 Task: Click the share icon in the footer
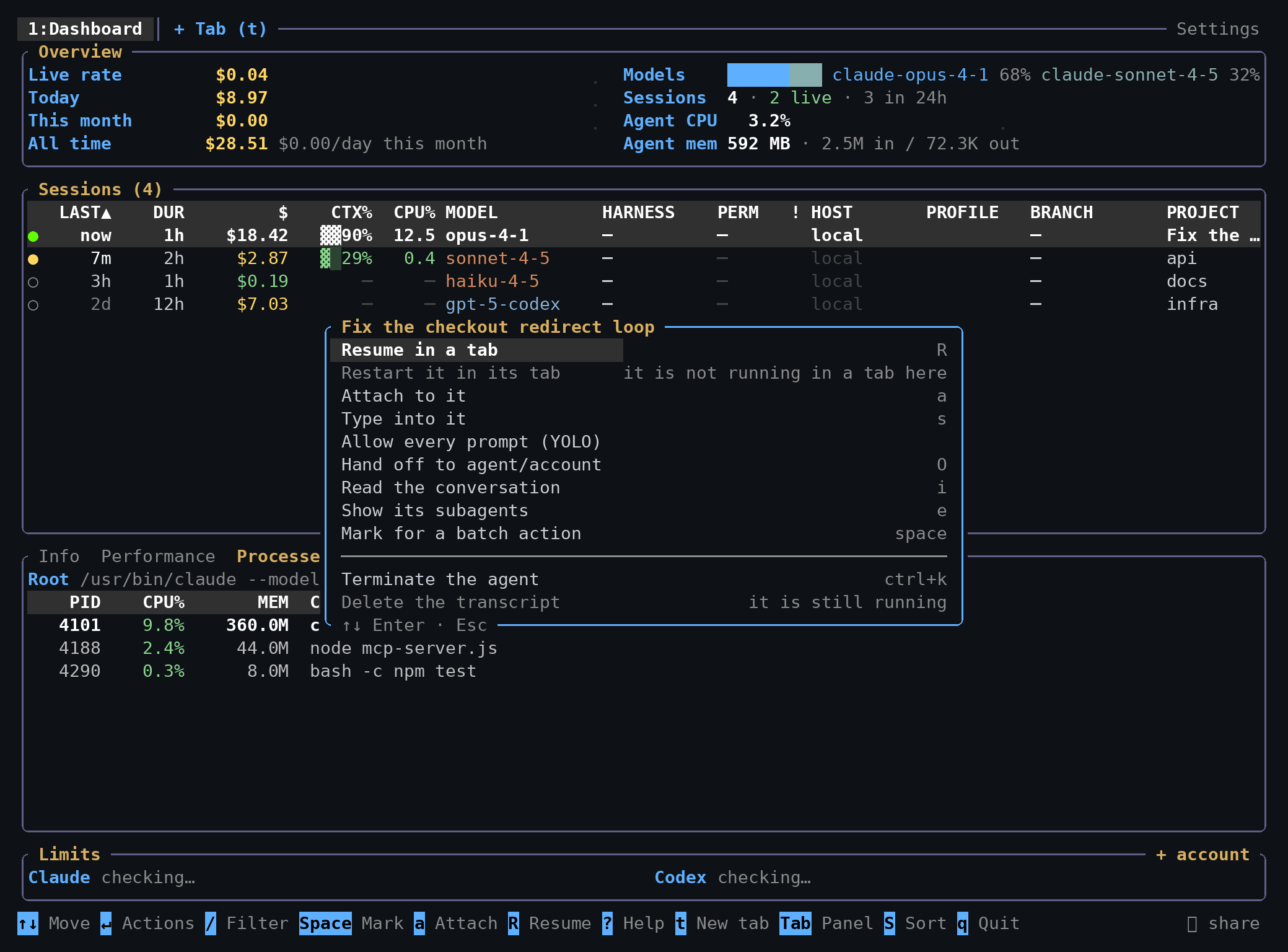(1192, 923)
